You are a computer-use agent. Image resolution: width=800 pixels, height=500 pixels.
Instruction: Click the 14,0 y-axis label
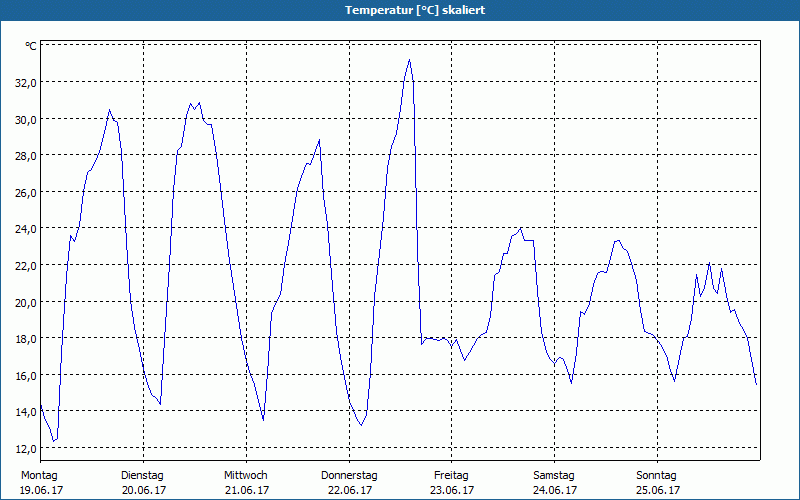(x=26, y=412)
